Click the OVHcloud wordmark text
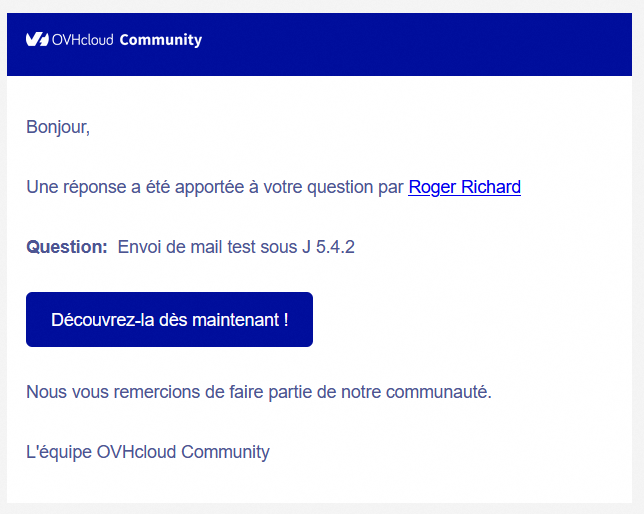Image resolution: width=644 pixels, height=514 pixels. pos(83,40)
